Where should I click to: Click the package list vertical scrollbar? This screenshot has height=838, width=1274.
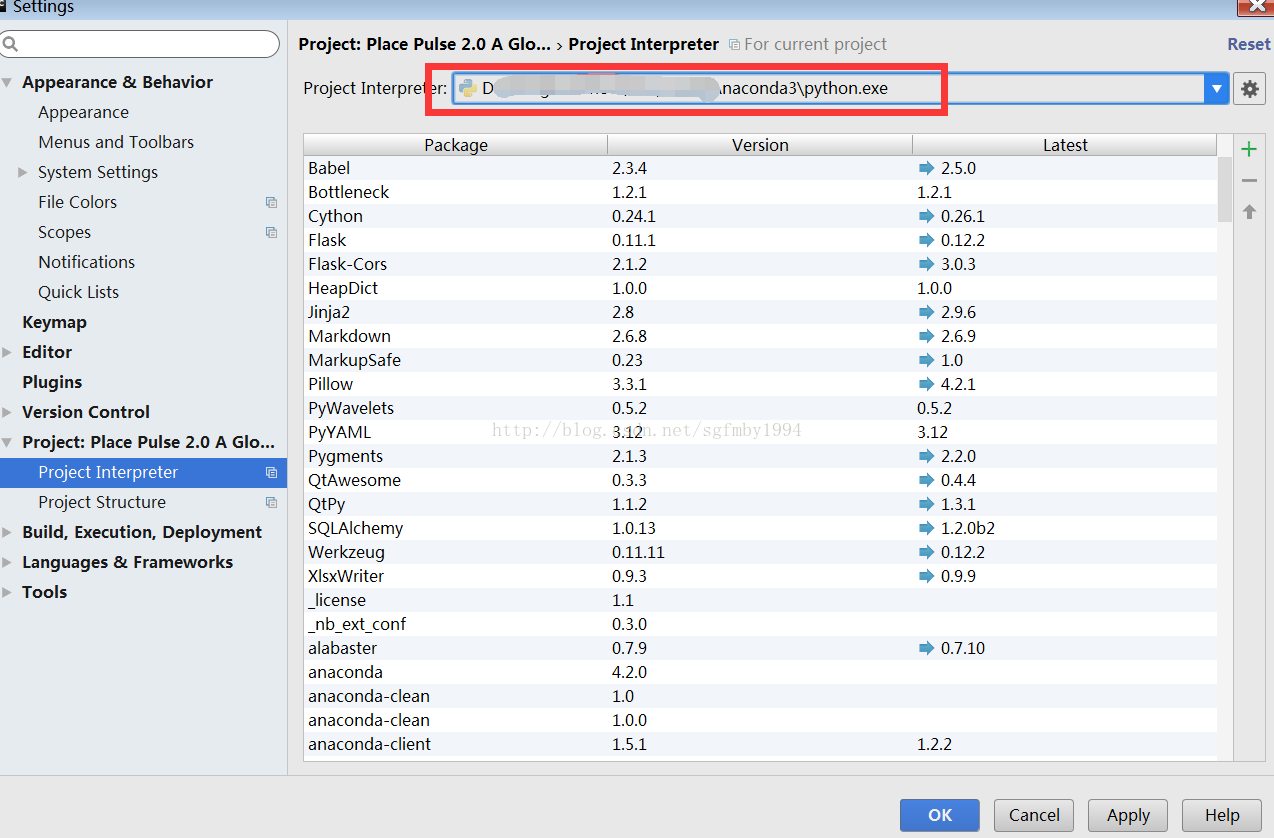(1225, 189)
